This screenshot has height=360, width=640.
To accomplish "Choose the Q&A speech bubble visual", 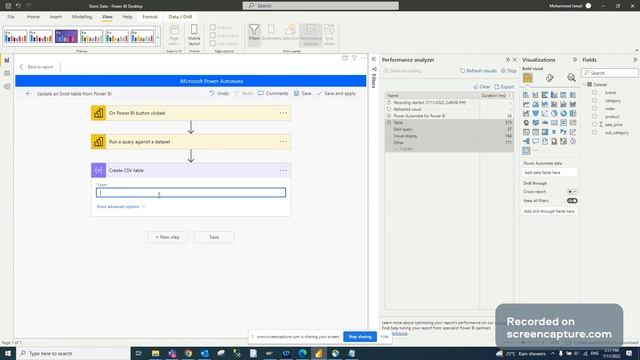I will pyautogui.click(x=536, y=141).
